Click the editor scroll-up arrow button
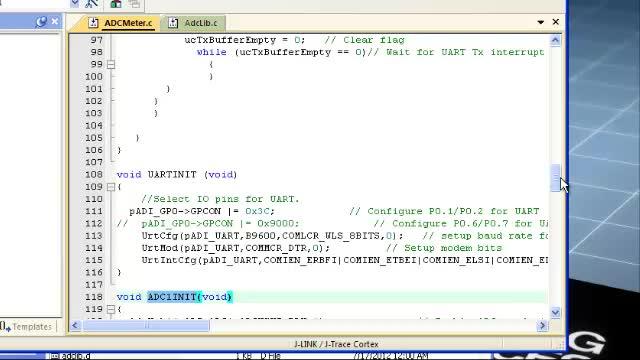This screenshot has width=640, height=360. click(555, 40)
